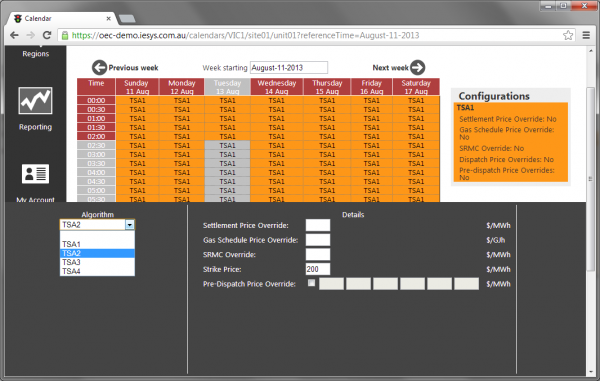Toggle the Pre-Dispatch Price Override checkbox
The height and width of the screenshot is (381, 600).
311,283
